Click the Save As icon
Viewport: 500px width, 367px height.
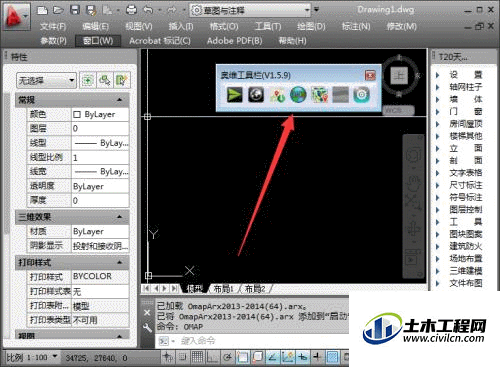(x=91, y=10)
